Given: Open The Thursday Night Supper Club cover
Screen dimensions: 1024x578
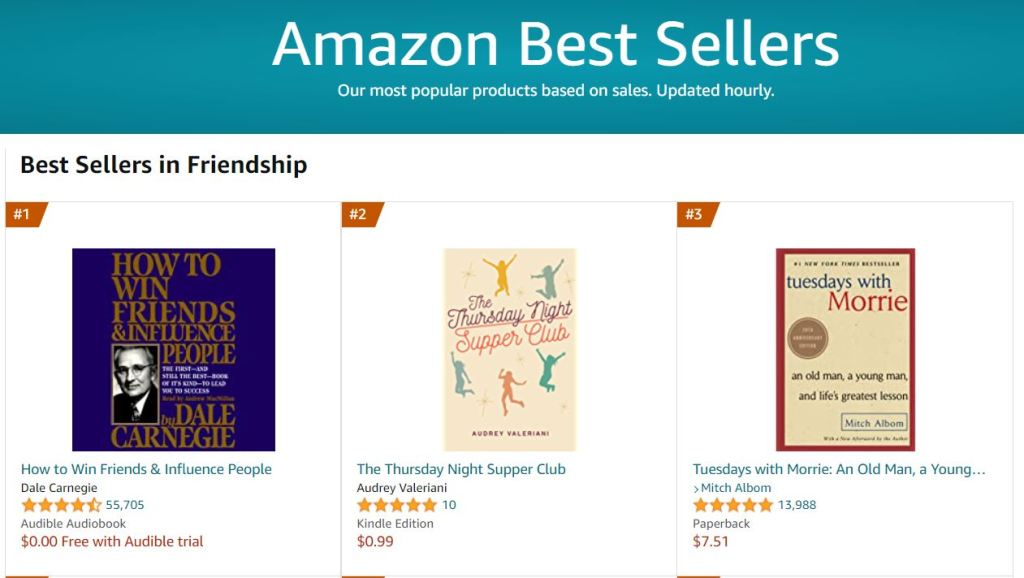Looking at the screenshot, I should (x=510, y=349).
